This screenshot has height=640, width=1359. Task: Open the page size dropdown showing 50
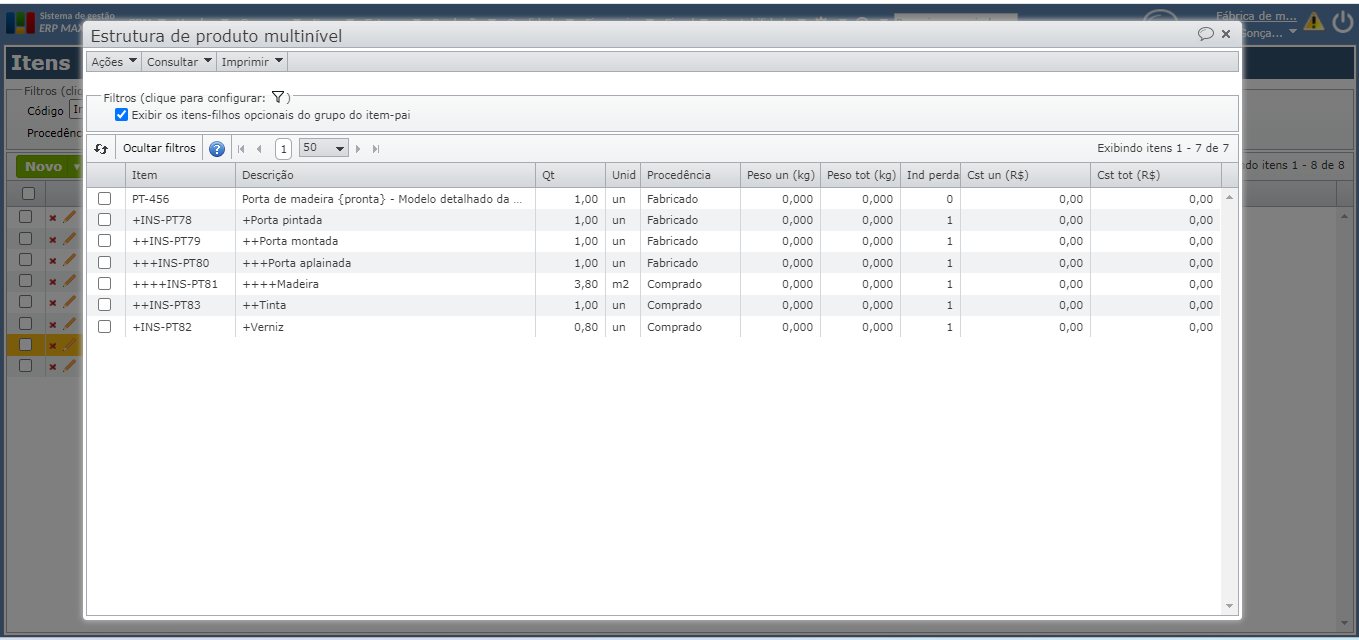(323, 148)
